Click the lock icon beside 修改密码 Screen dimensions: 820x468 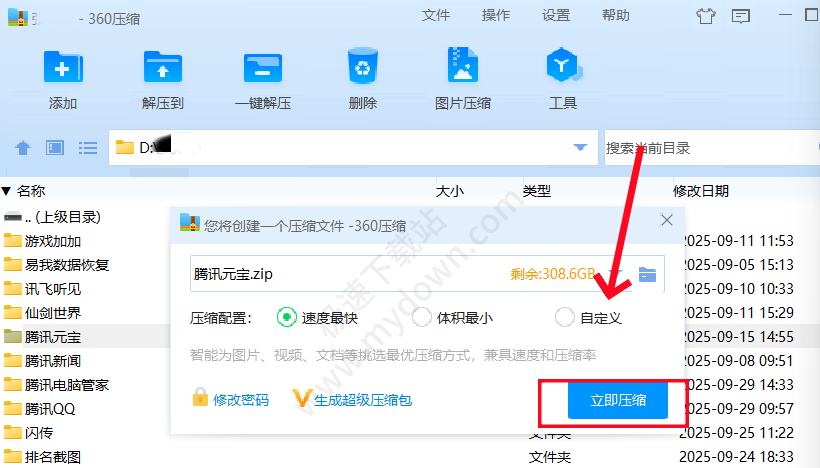200,397
